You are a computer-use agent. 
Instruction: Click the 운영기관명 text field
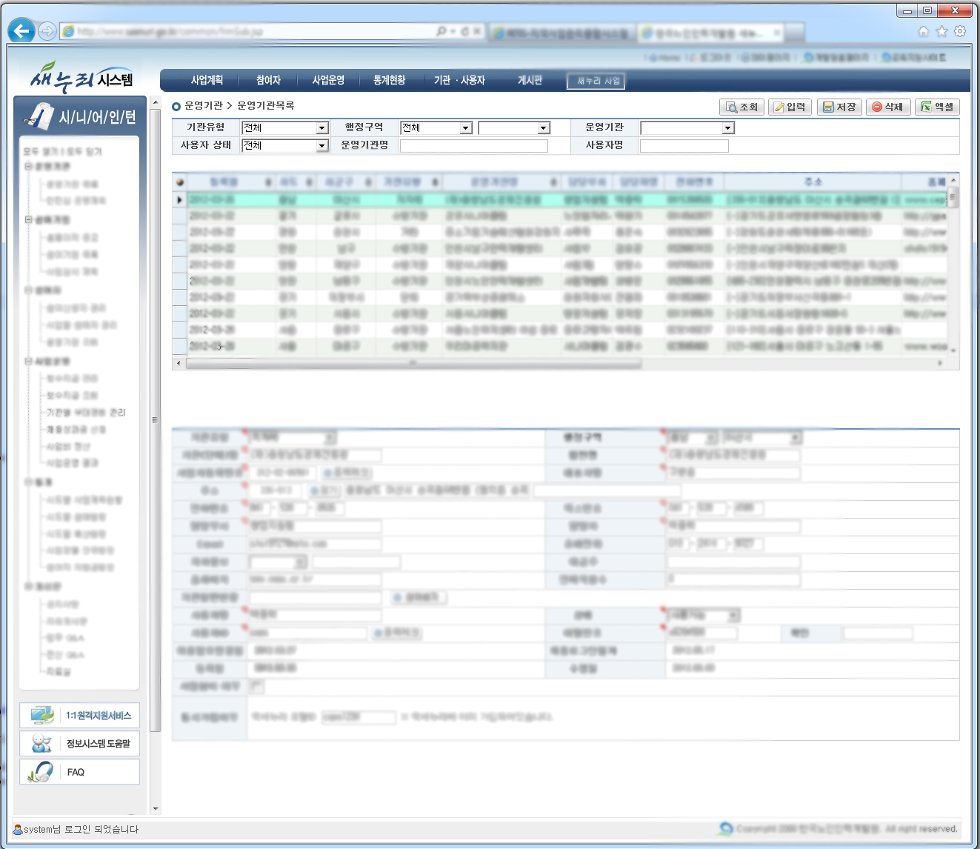tap(473, 146)
